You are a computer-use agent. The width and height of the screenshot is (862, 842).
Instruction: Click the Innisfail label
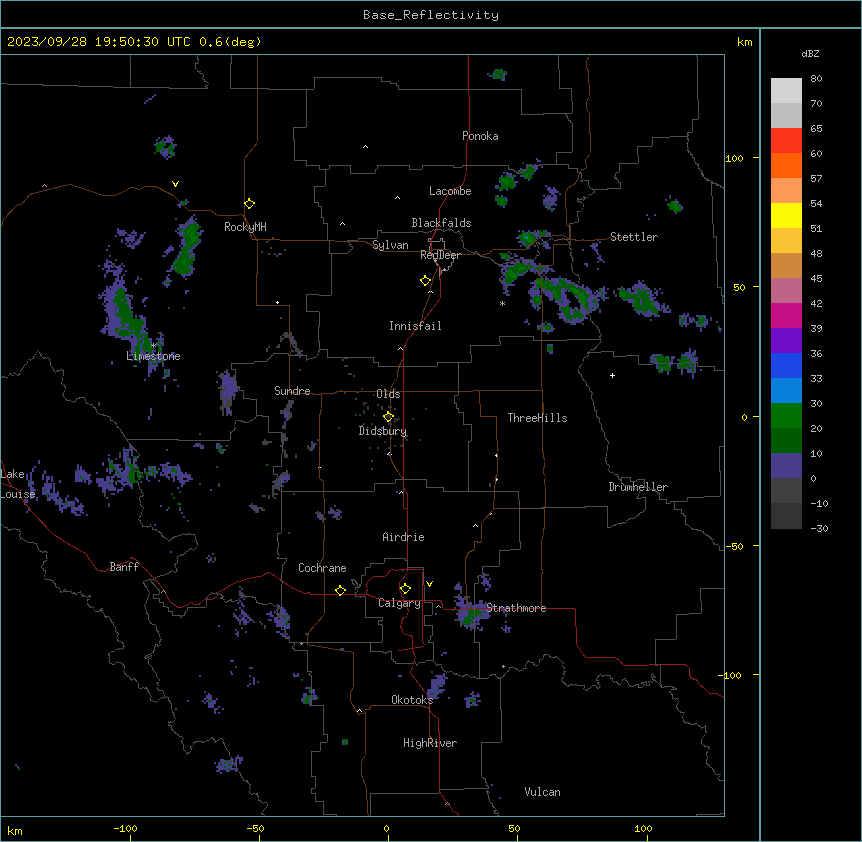(415, 326)
